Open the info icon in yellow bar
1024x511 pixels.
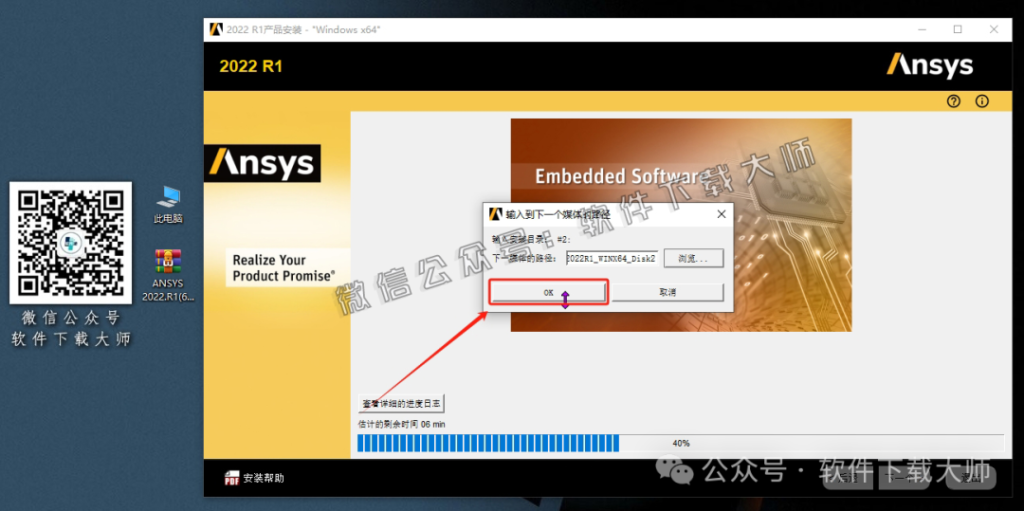pyautogui.click(x=982, y=101)
